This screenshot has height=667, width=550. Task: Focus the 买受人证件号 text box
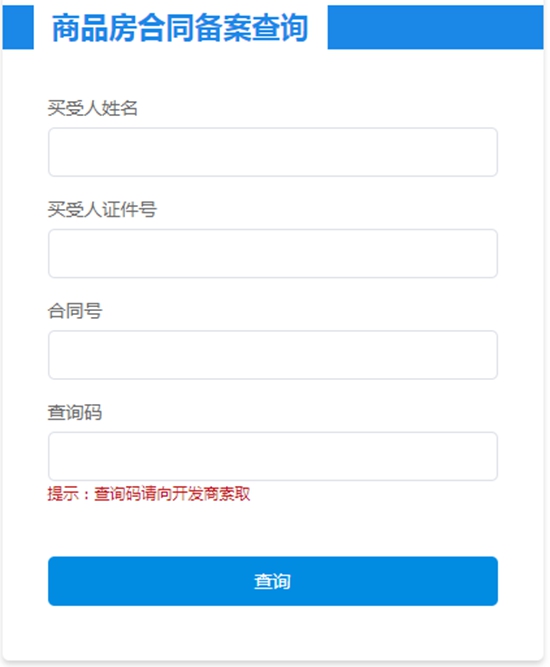coord(273,254)
